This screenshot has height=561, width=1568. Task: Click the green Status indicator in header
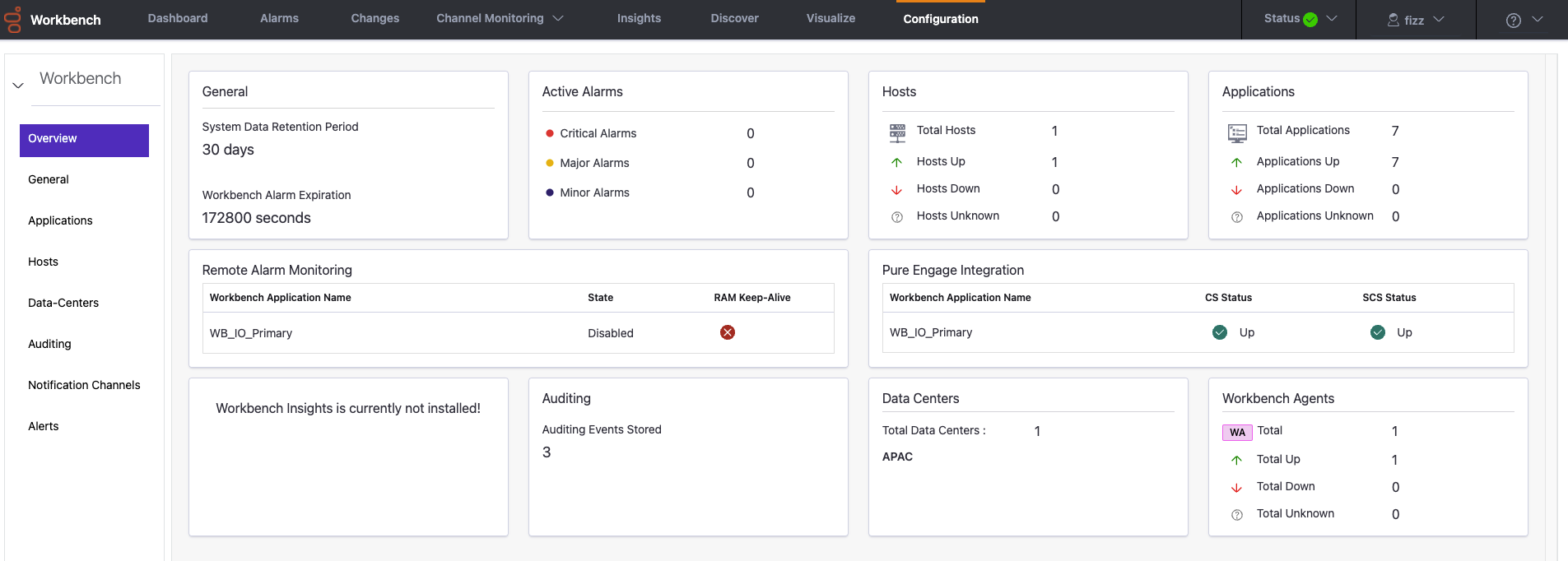[1310, 20]
